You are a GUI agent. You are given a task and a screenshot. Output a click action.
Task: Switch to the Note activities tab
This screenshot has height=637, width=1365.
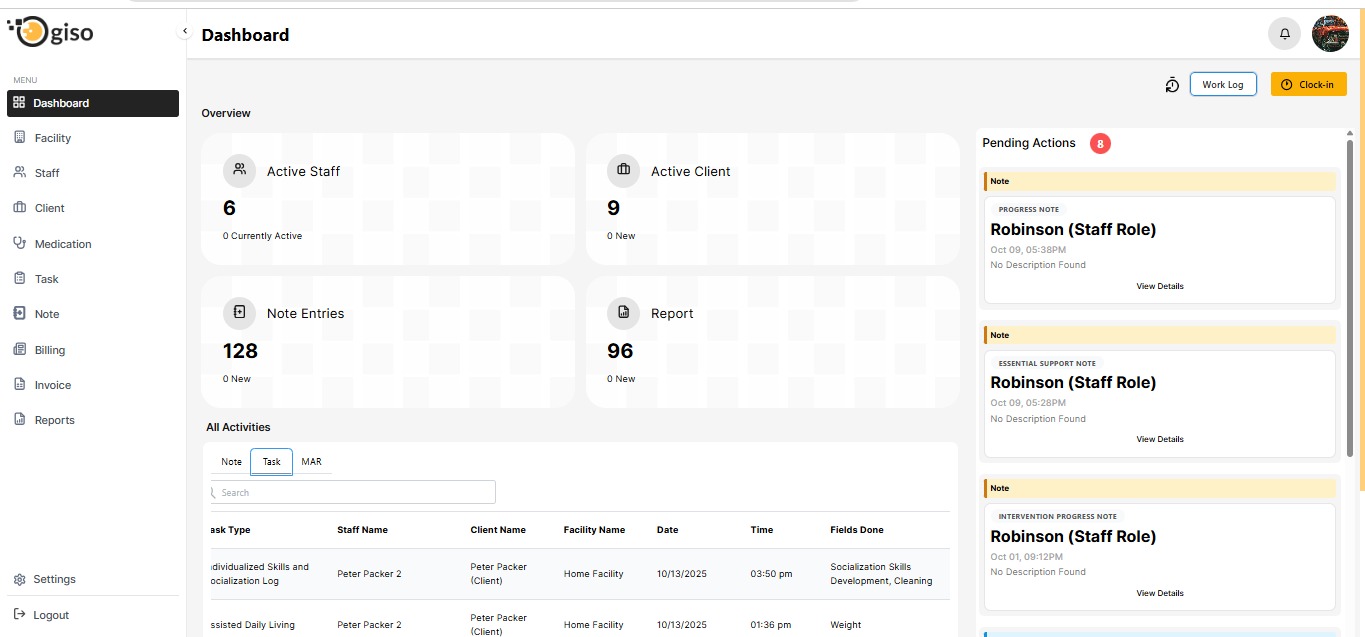pyautogui.click(x=231, y=462)
